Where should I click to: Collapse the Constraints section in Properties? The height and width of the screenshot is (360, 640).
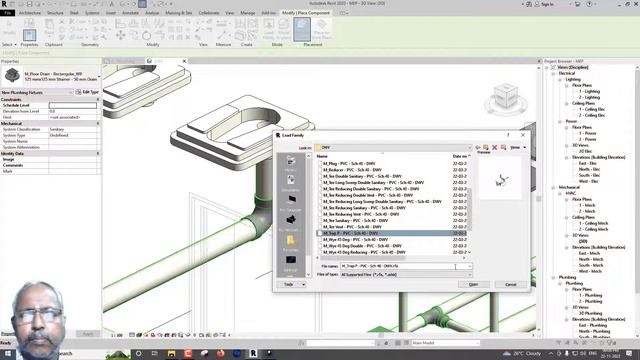pyautogui.click(x=98, y=100)
